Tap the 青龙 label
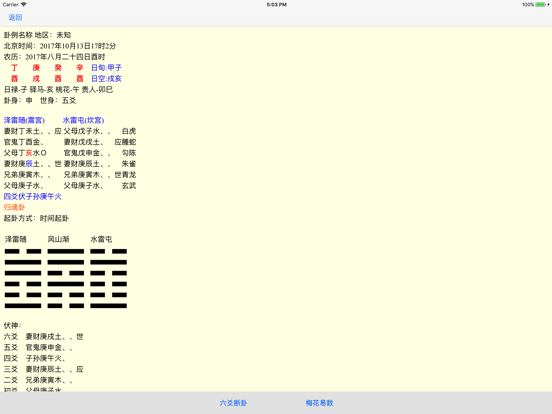 [x=129, y=175]
